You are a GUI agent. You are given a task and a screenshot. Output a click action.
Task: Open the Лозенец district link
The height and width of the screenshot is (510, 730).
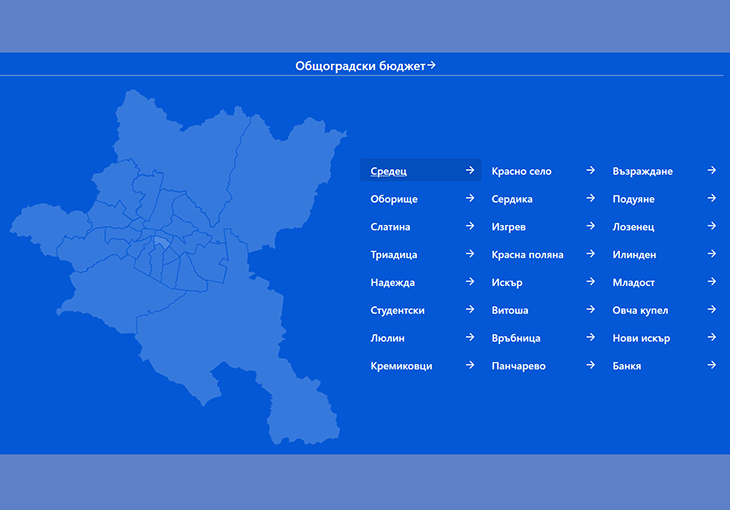(634, 227)
